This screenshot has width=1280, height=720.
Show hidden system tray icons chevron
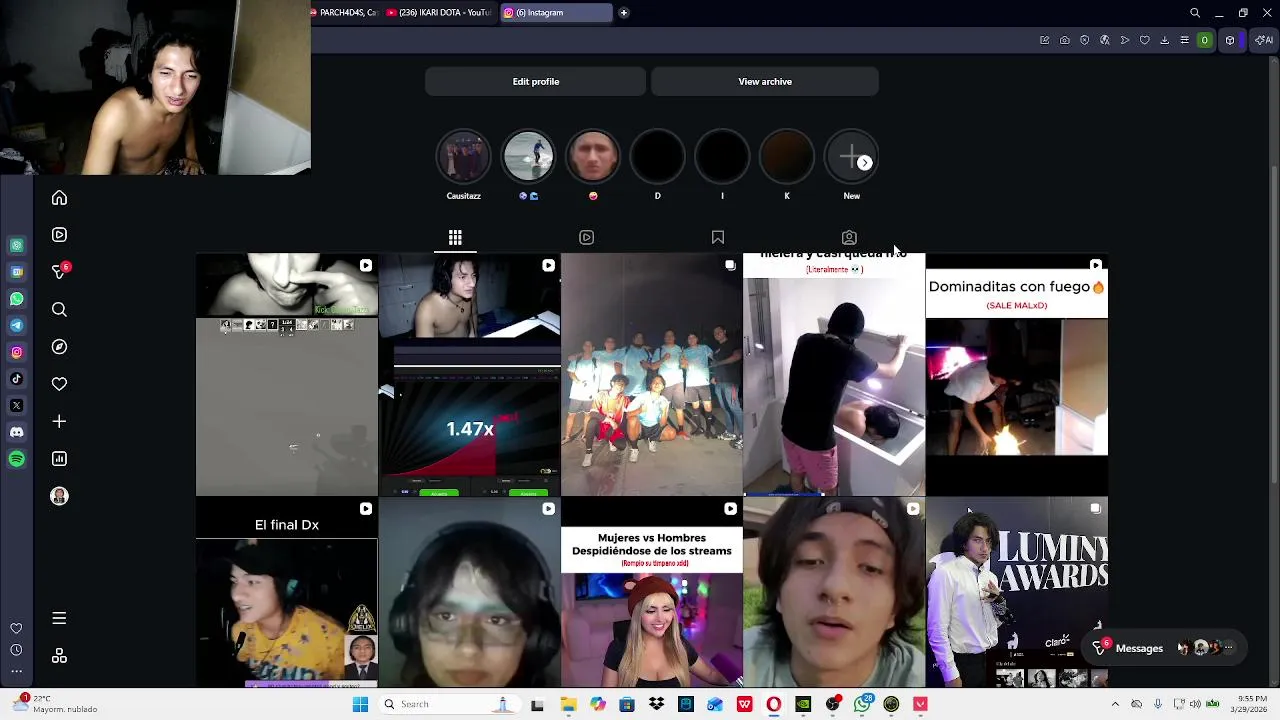[x=1114, y=704]
